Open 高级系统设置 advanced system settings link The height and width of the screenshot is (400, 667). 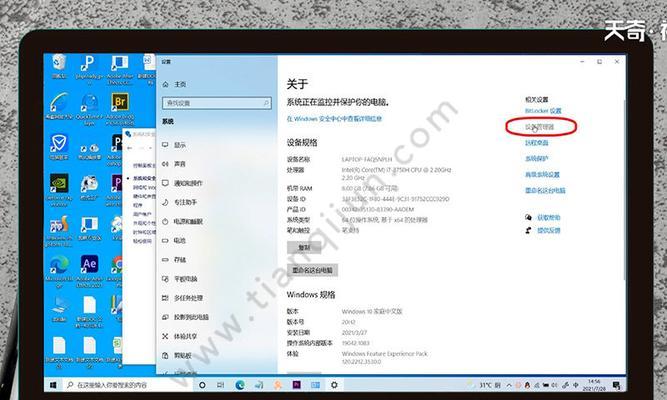(542, 174)
